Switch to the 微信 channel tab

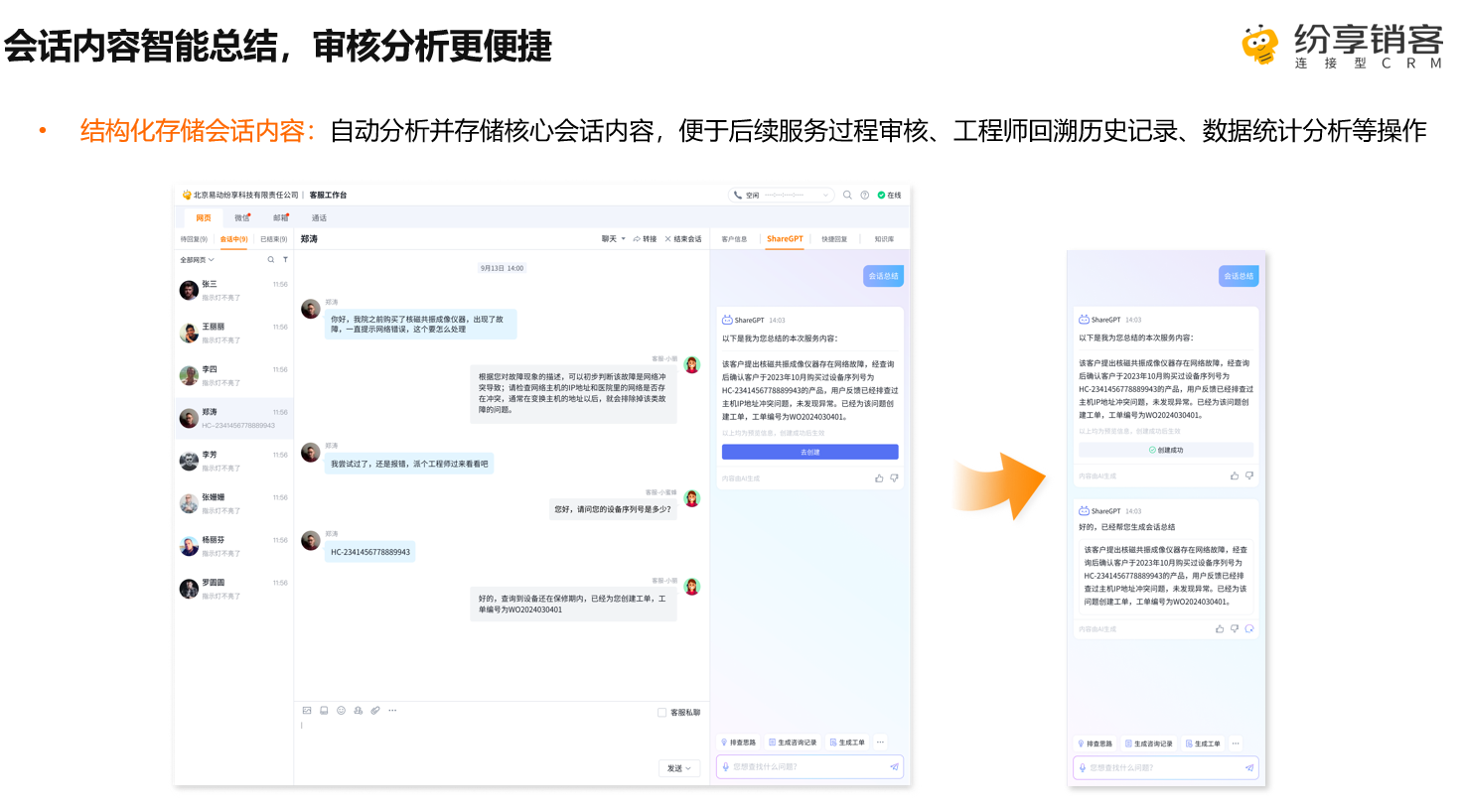click(242, 218)
